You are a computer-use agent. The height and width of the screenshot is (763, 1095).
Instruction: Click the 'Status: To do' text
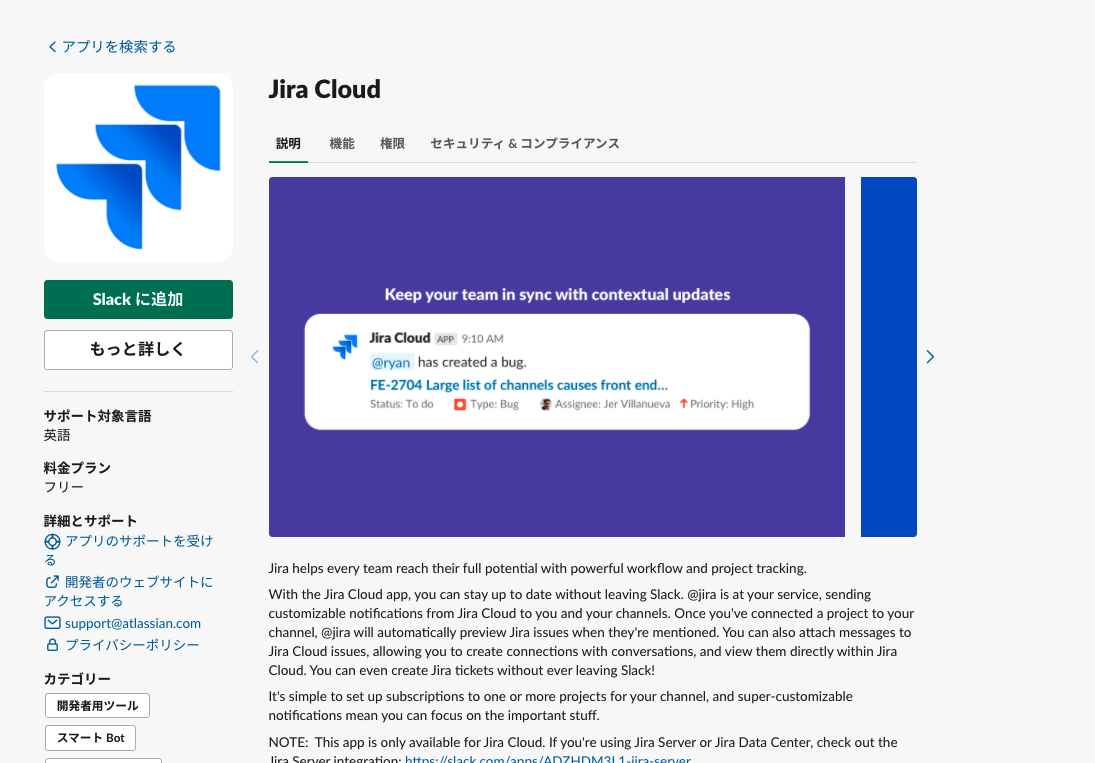tap(402, 404)
